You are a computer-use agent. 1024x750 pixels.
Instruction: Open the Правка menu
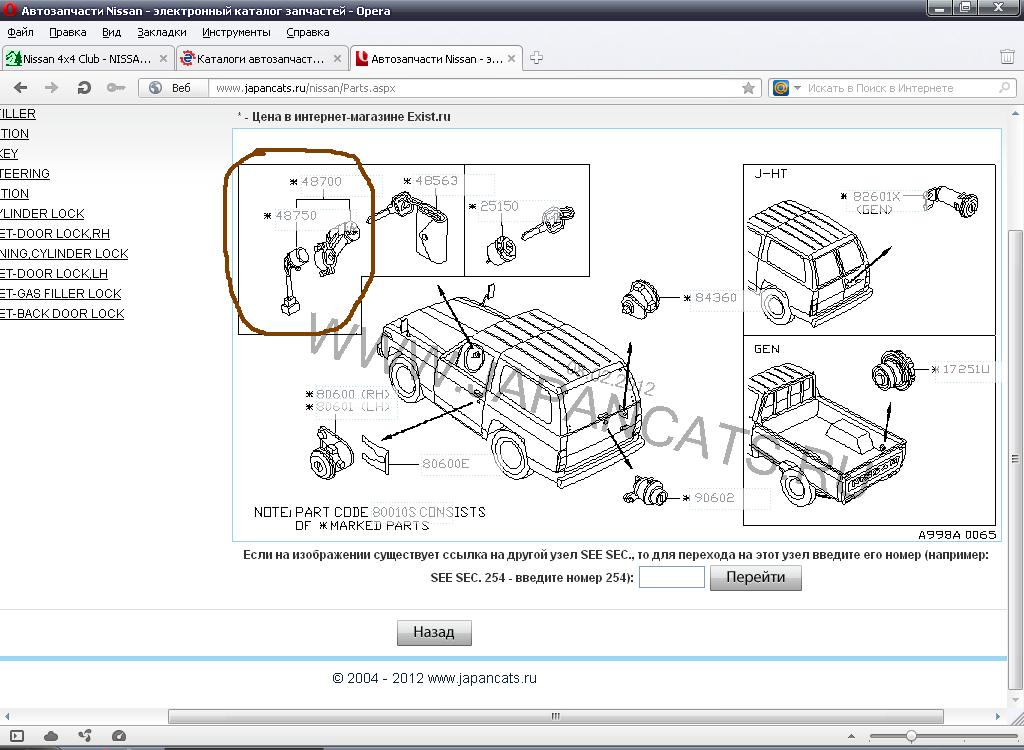67,32
